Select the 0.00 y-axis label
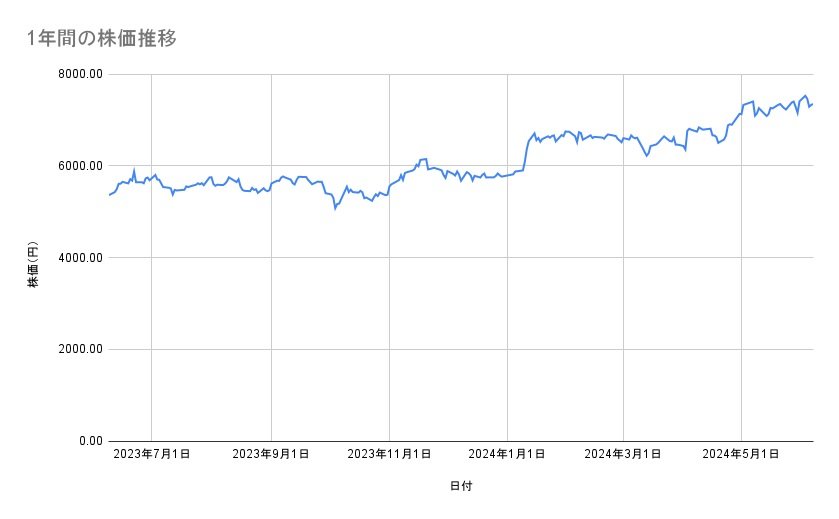The width and height of the screenshot is (839, 519). (88, 441)
